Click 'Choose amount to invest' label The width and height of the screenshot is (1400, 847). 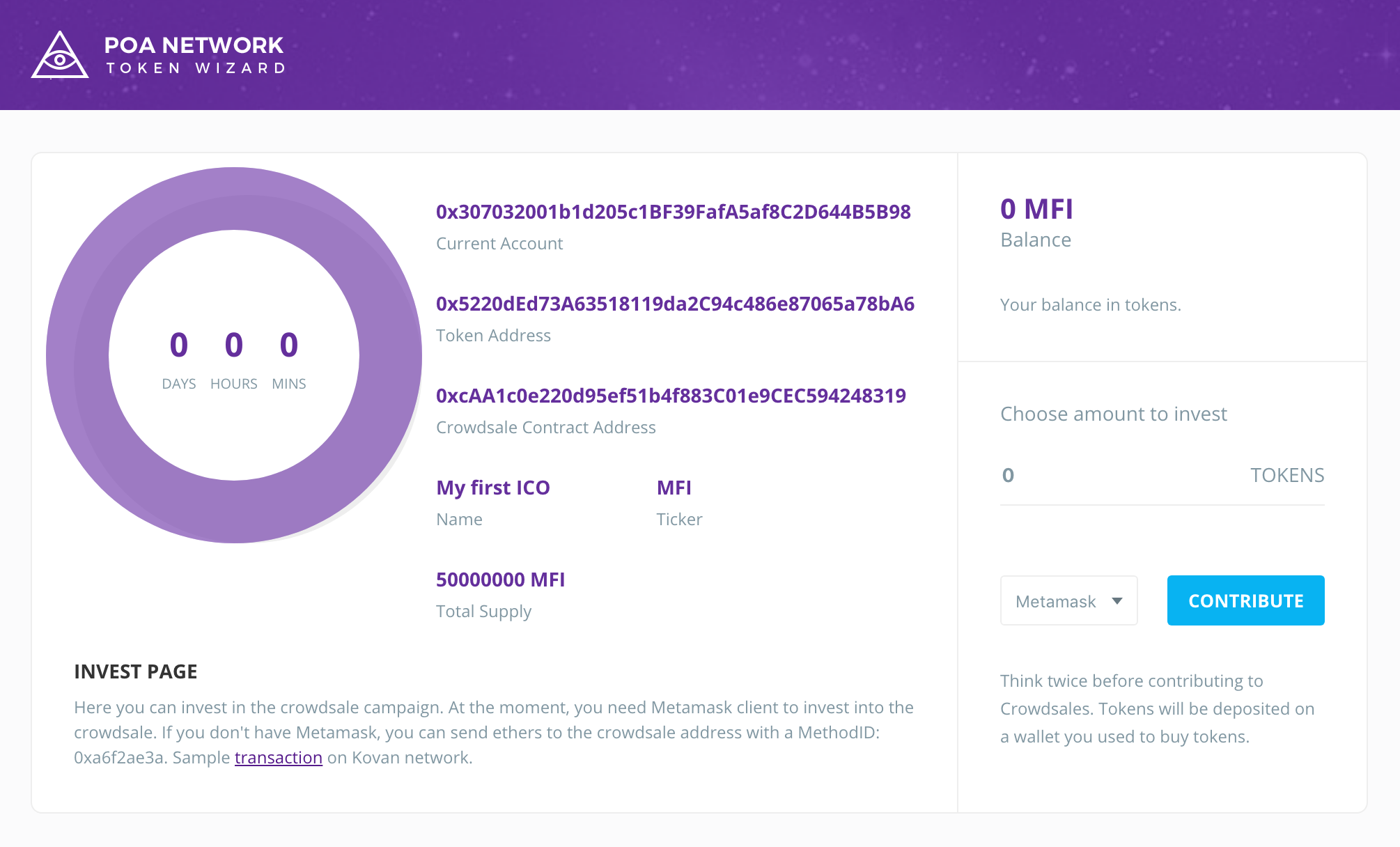tap(1113, 414)
